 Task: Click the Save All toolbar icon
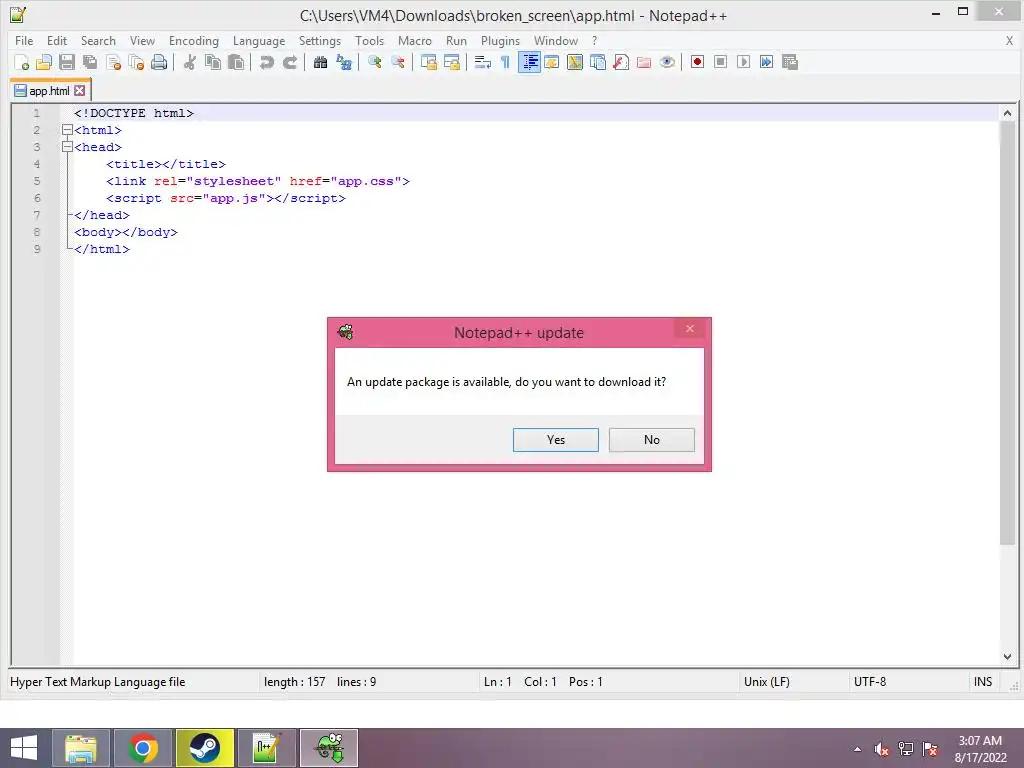(89, 62)
